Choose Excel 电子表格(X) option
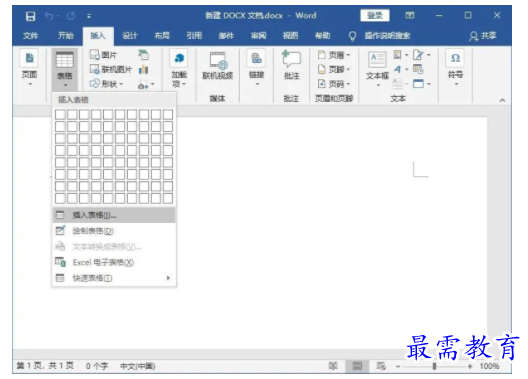This screenshot has height=379, width=528. point(114,262)
